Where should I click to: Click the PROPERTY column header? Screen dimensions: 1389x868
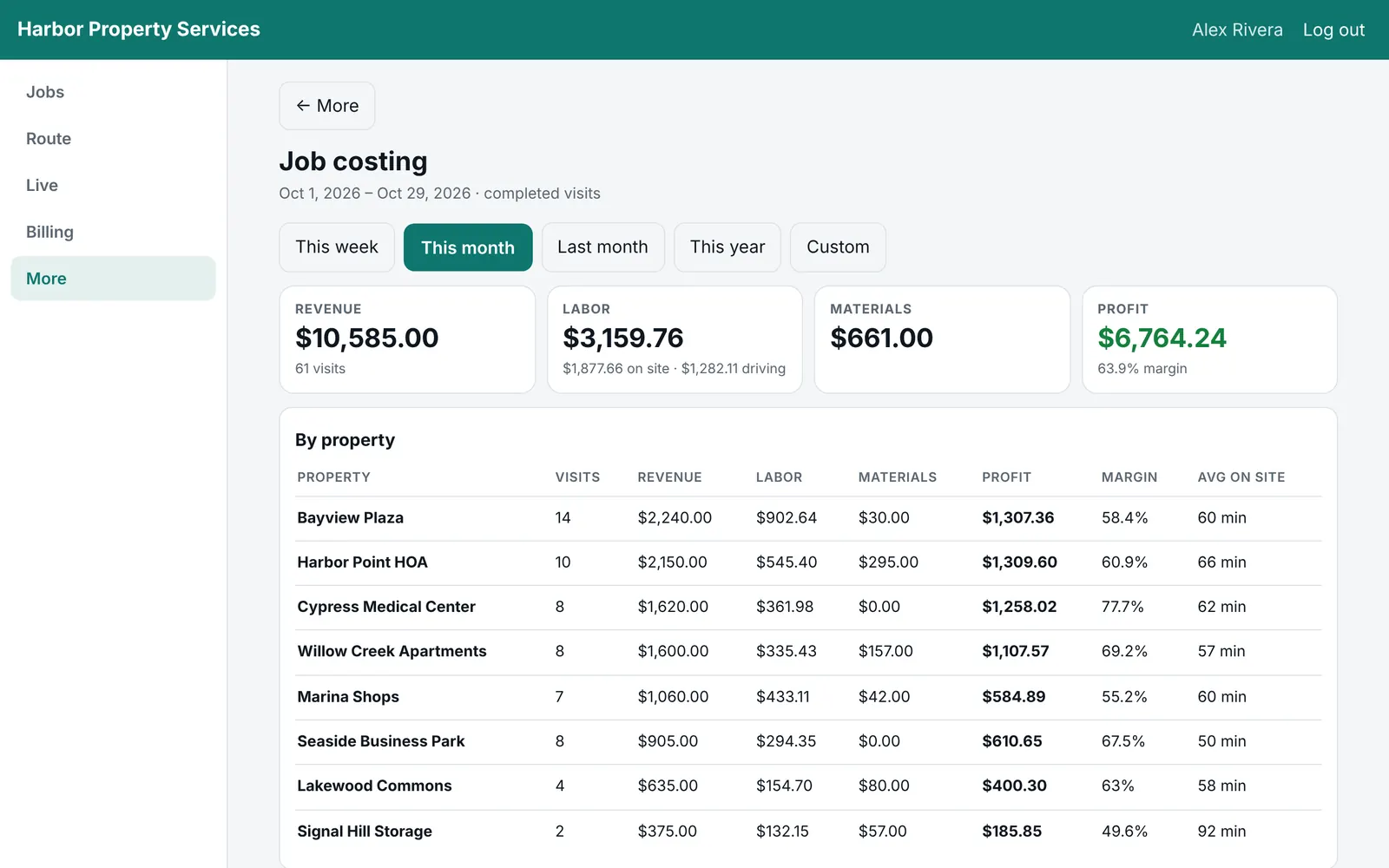334,477
